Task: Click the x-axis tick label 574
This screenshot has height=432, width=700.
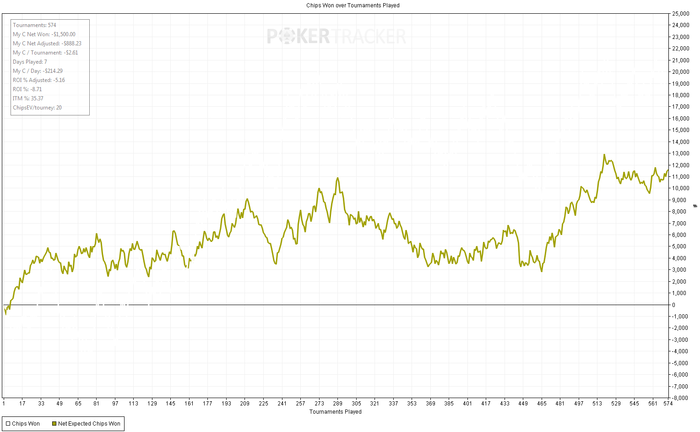Action: 668,403
